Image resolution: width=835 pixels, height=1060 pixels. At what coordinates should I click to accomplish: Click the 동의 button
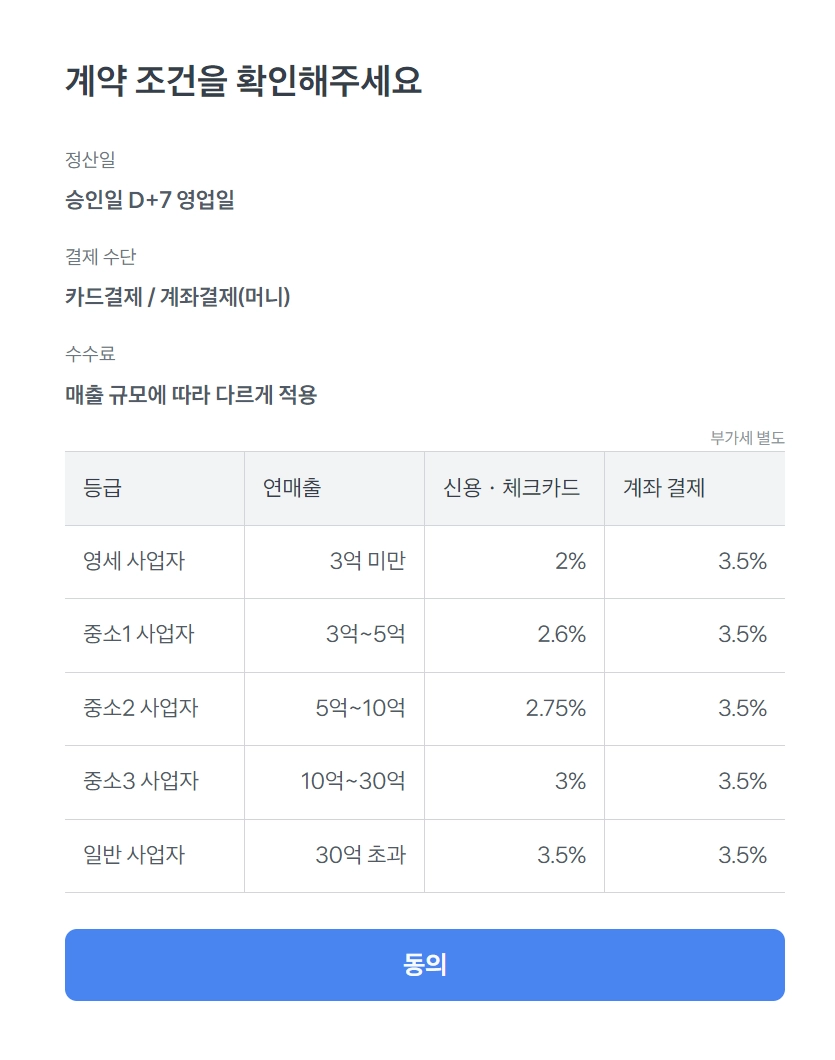[x=424, y=965]
